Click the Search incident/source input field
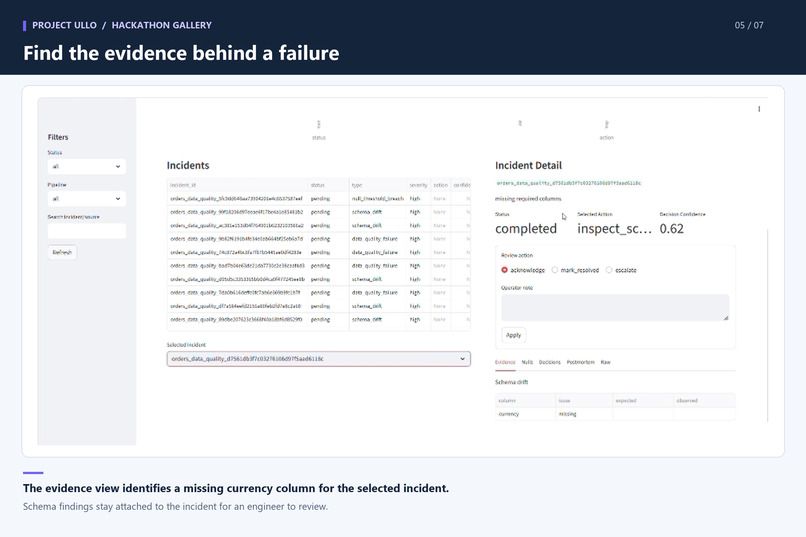This screenshot has height=537, width=806. pos(87,231)
